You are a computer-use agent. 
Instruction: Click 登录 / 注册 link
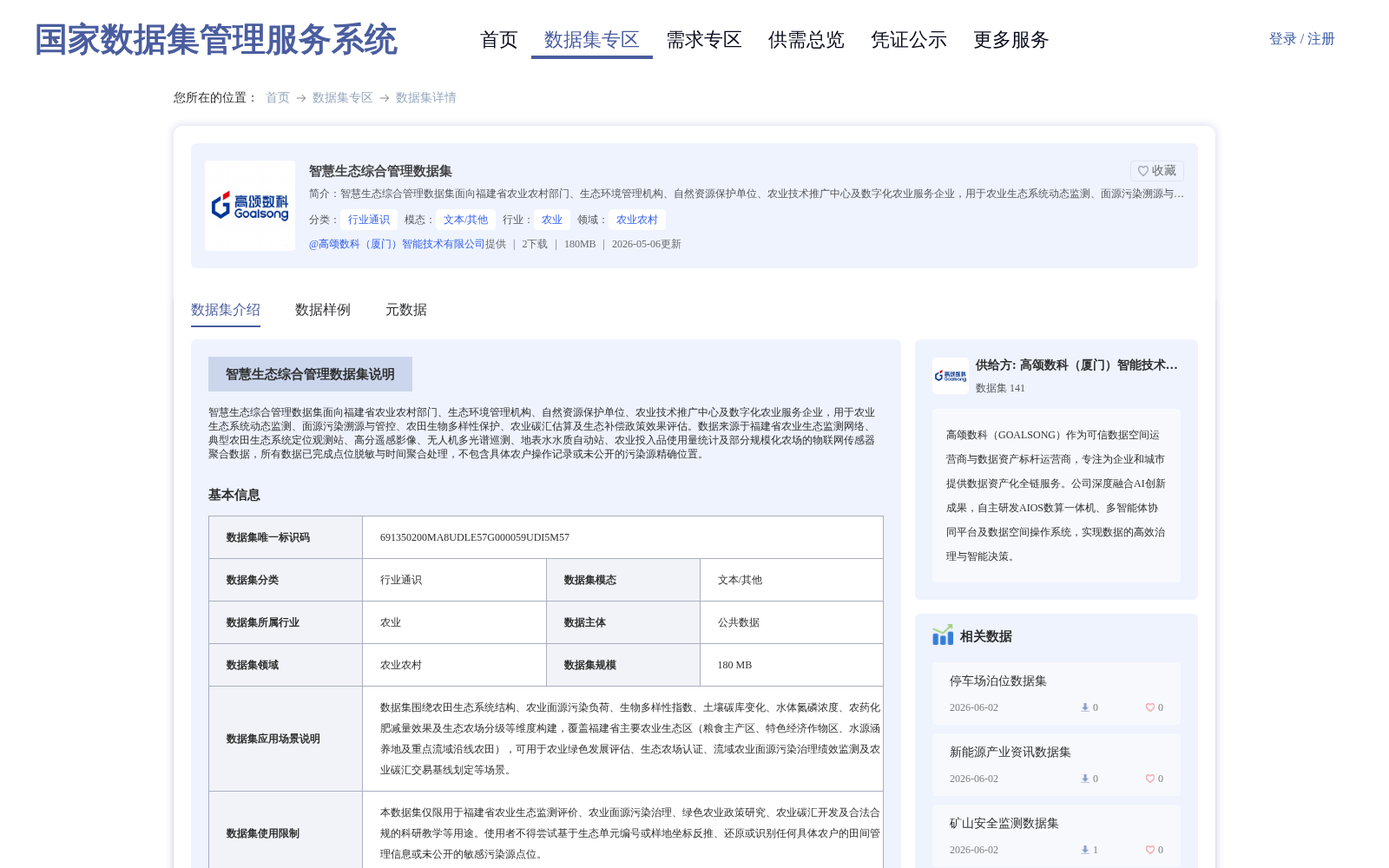[1302, 39]
